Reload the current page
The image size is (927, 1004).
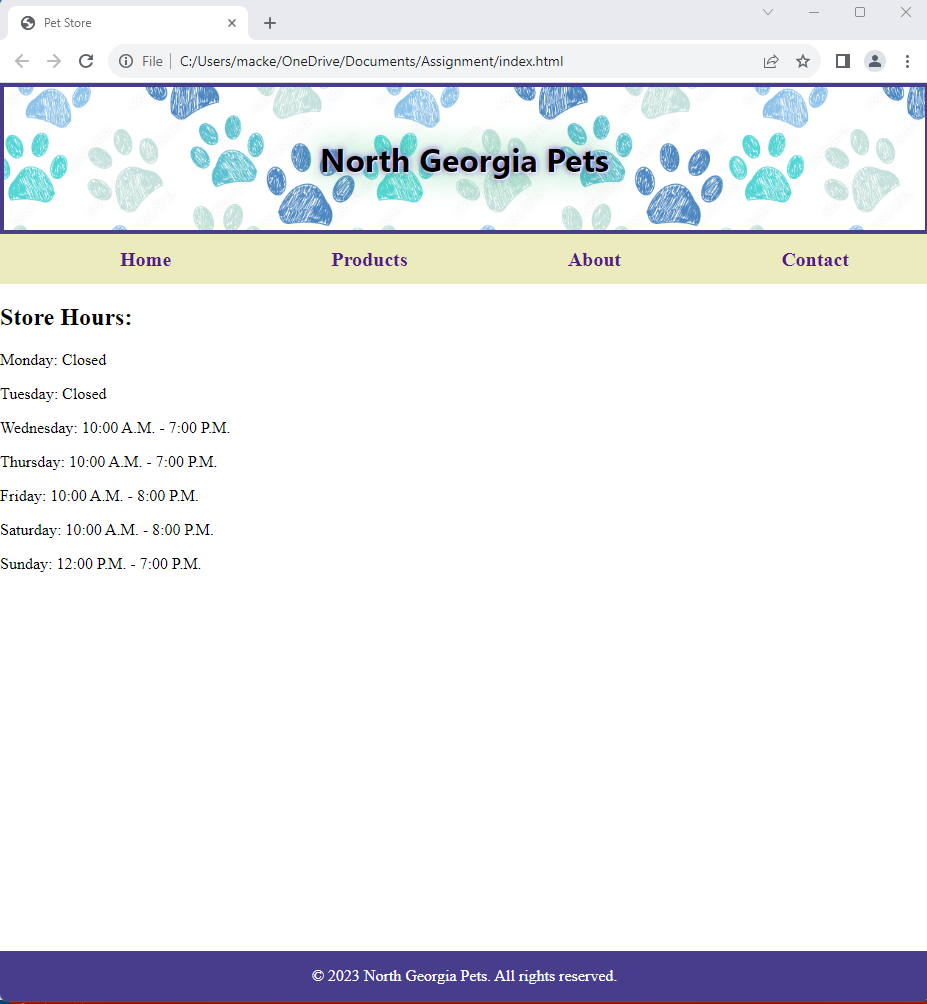tap(86, 61)
